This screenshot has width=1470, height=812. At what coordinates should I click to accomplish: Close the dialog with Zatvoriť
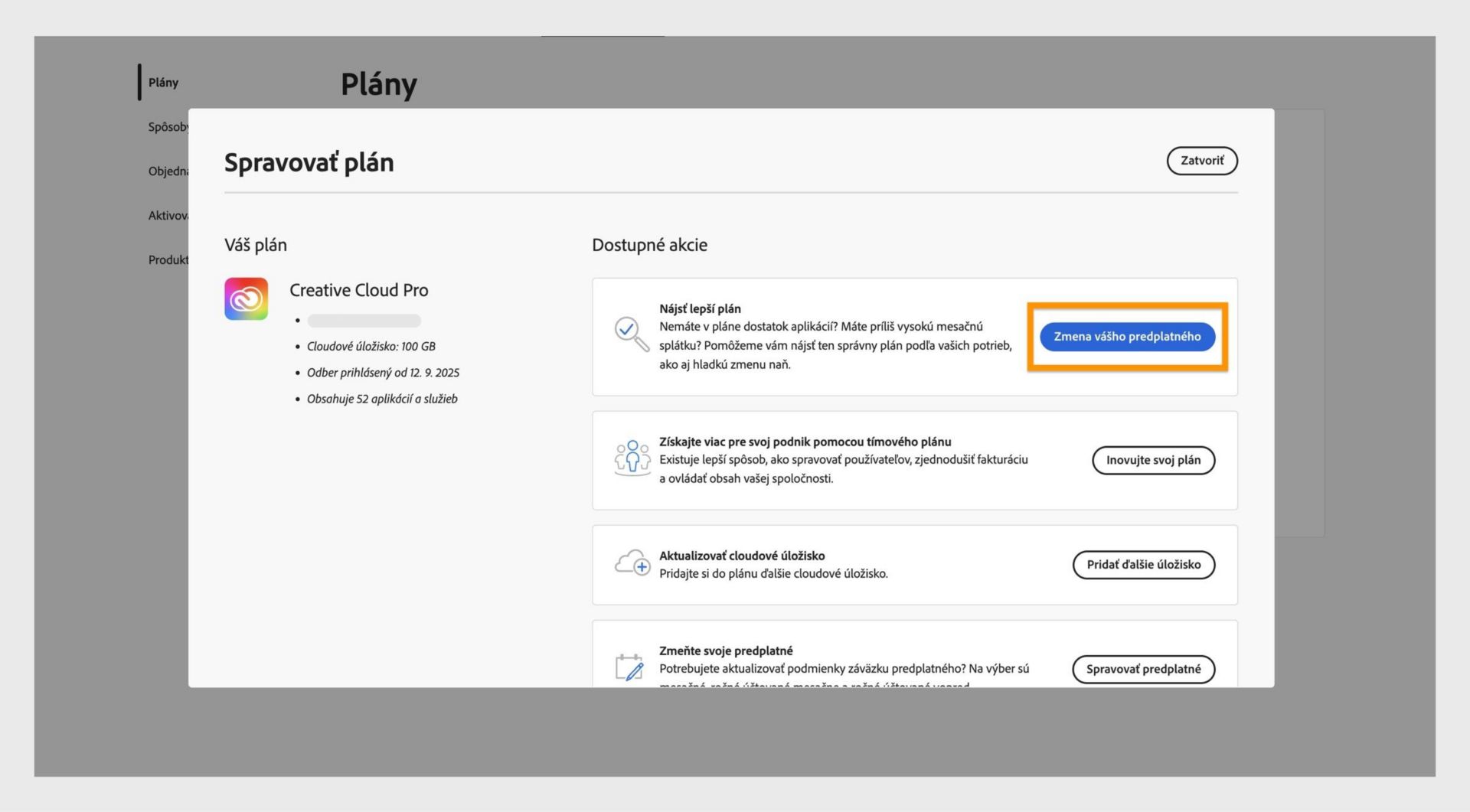click(1201, 161)
